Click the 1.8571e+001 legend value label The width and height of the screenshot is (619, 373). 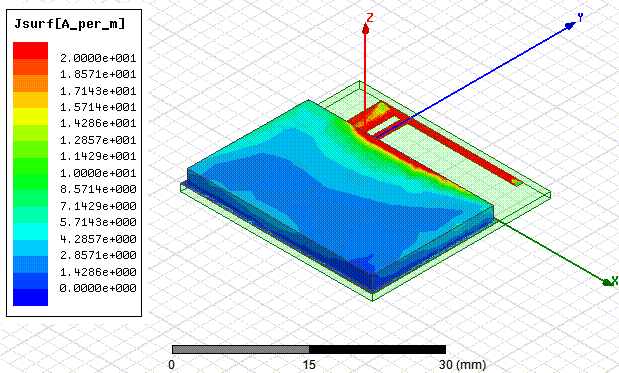[98, 74]
